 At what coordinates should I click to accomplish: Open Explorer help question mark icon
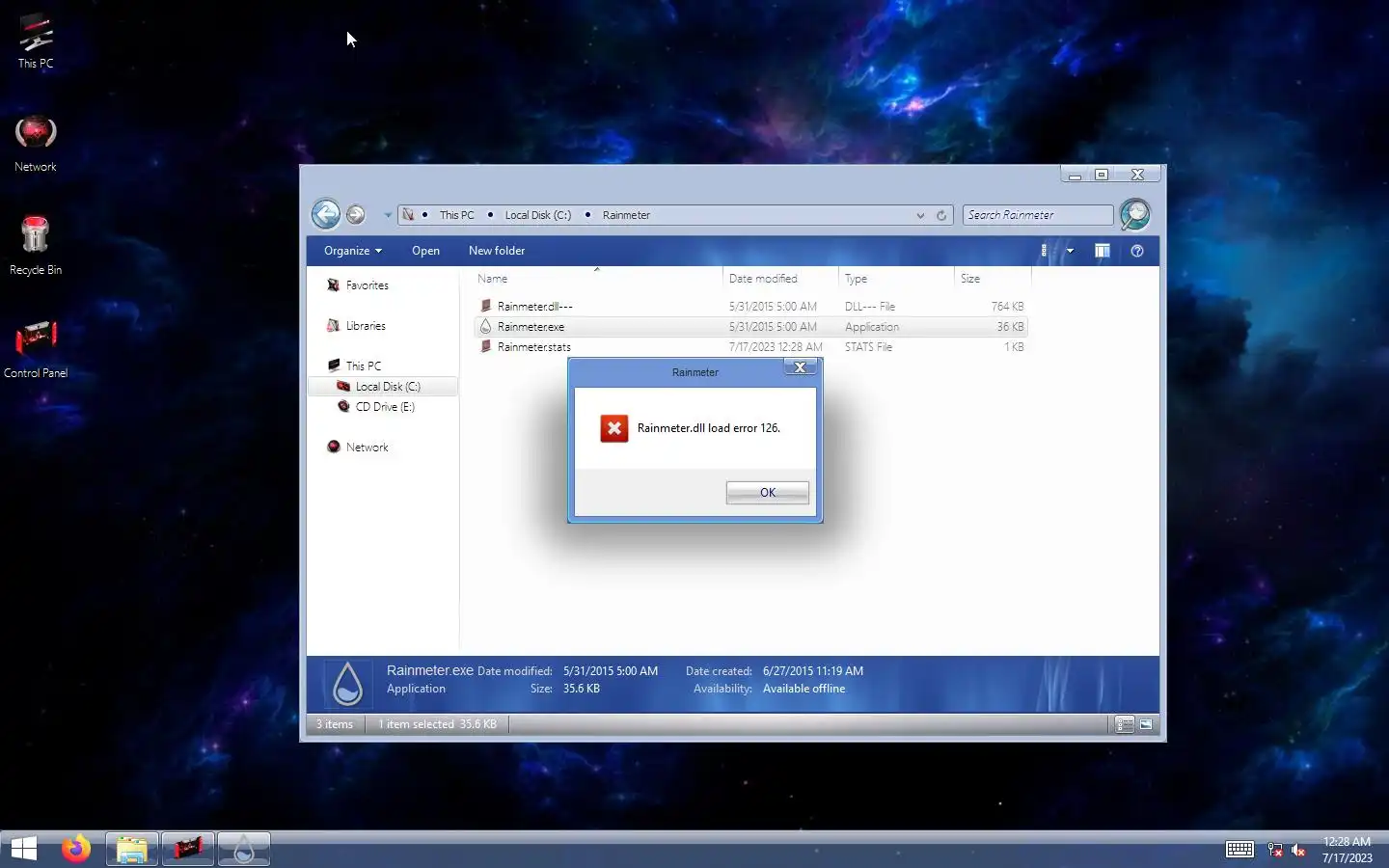(1137, 251)
